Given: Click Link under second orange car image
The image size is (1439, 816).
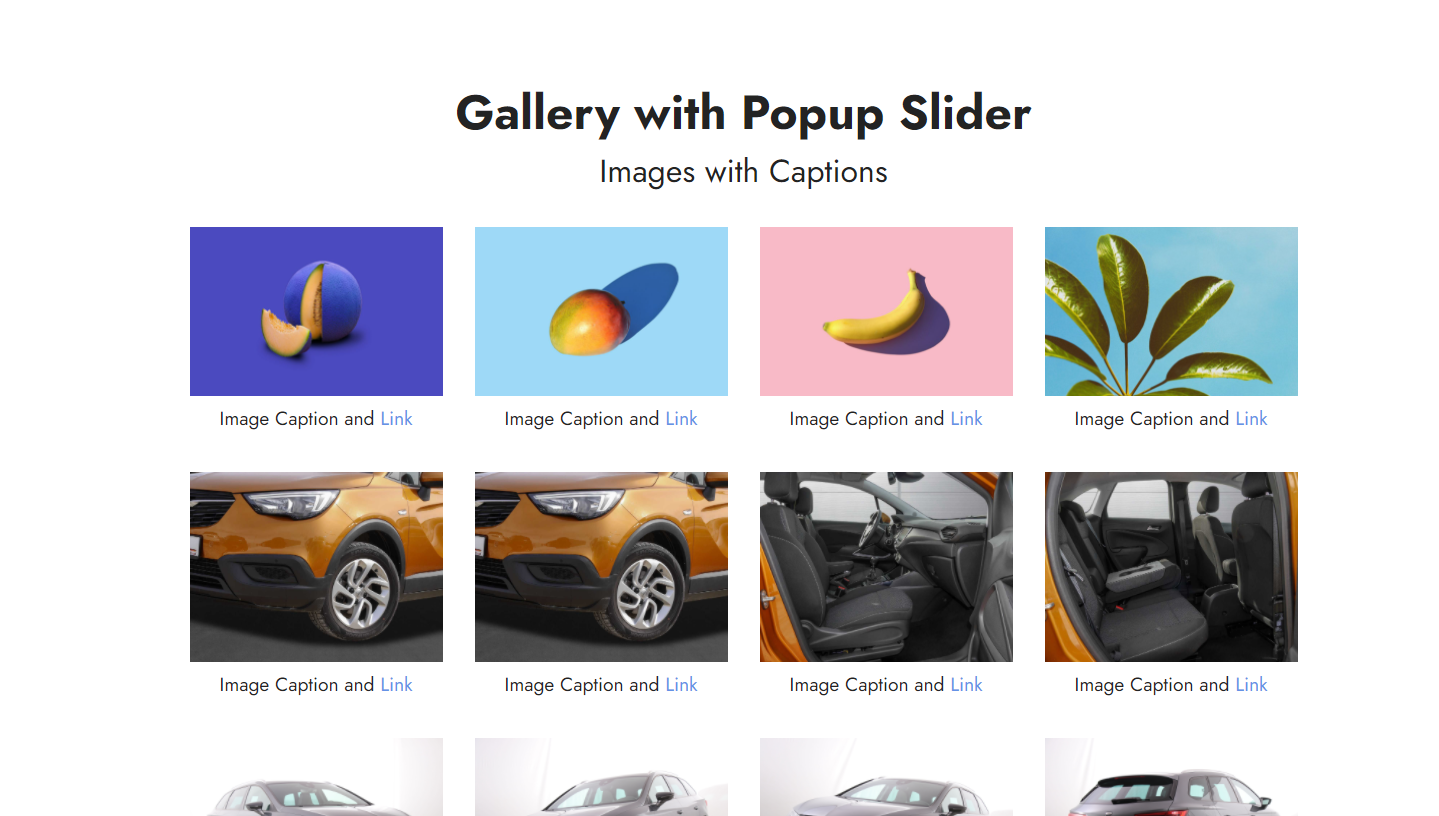Looking at the screenshot, I should click(x=681, y=685).
